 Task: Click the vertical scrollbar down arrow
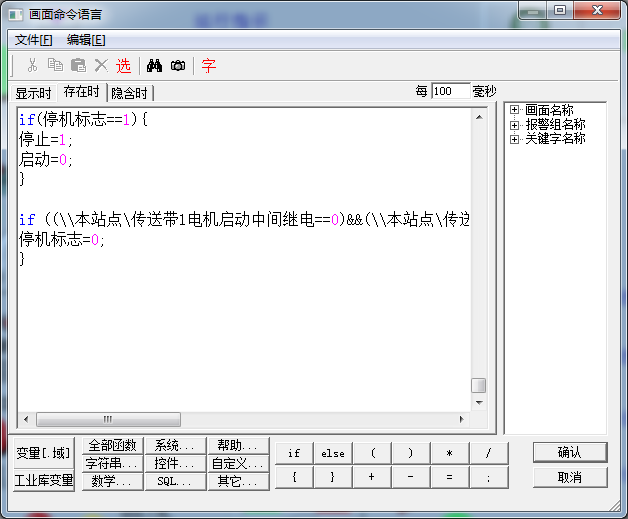click(479, 402)
